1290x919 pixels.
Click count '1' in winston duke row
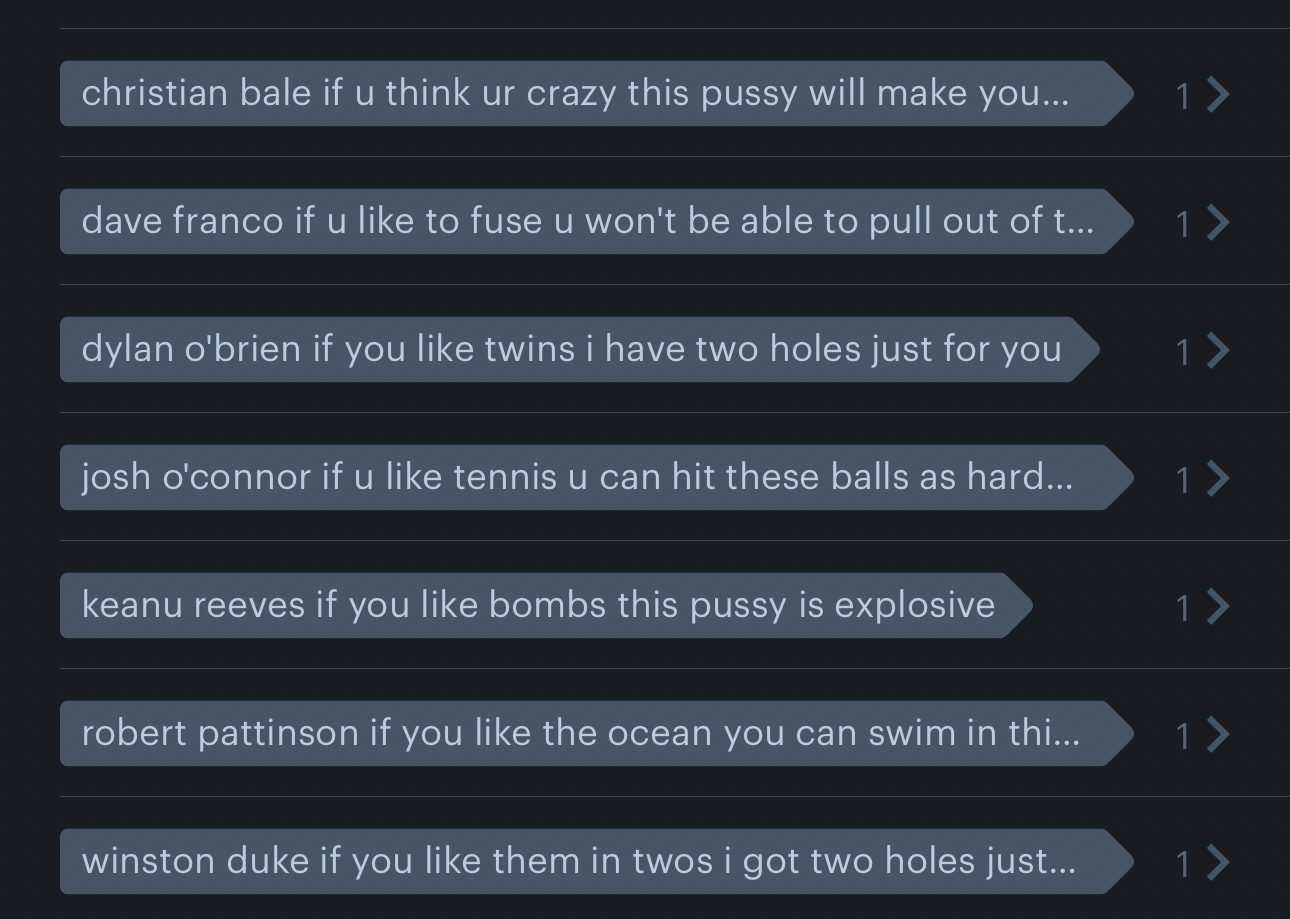pyautogui.click(x=1183, y=865)
